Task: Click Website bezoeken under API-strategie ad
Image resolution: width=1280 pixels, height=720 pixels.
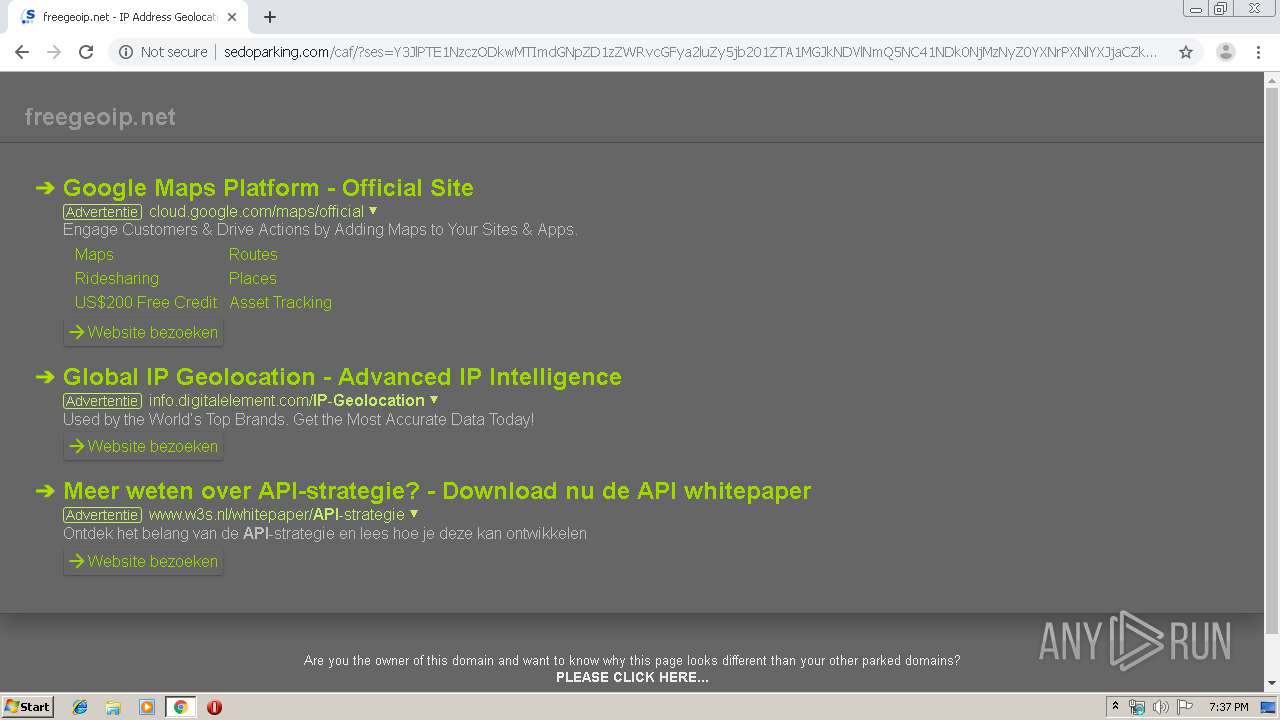Action: pyautogui.click(x=143, y=561)
